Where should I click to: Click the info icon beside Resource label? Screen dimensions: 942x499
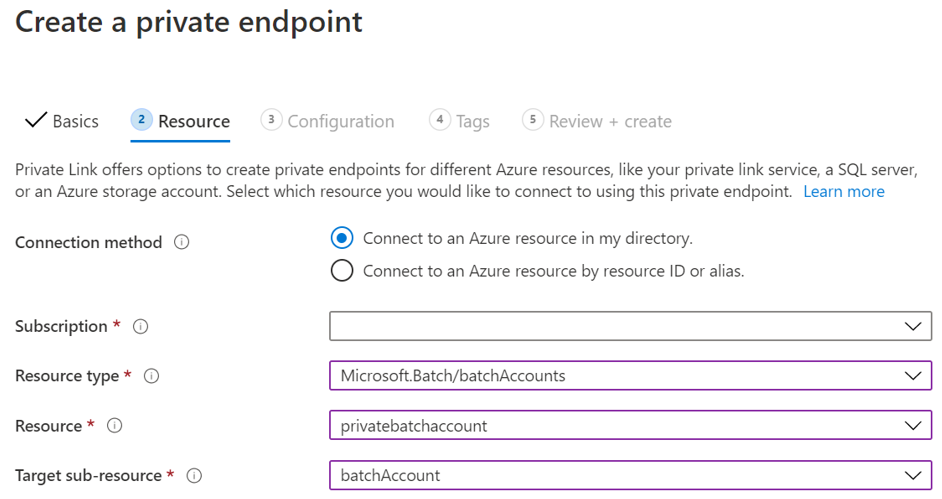tap(115, 426)
